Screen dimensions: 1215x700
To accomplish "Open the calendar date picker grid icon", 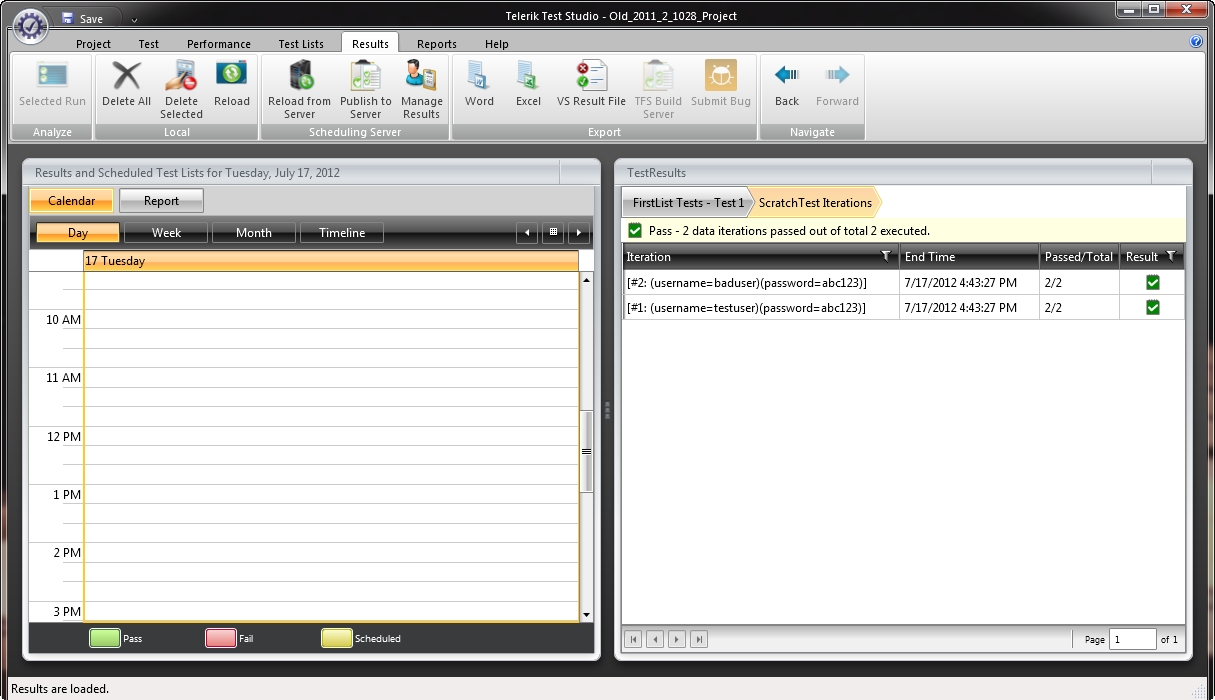I will click(x=553, y=233).
